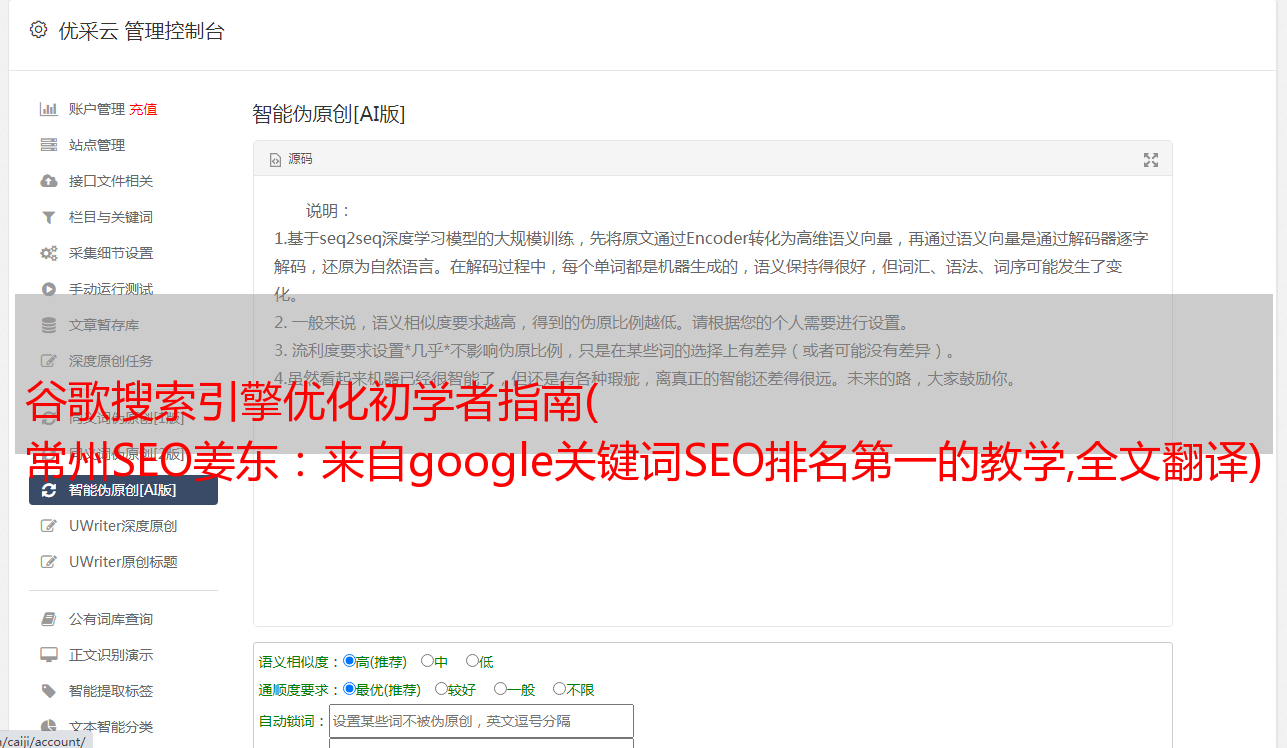Open 文章暂存库 via its database icon
The width and height of the screenshot is (1287, 748).
coord(48,325)
